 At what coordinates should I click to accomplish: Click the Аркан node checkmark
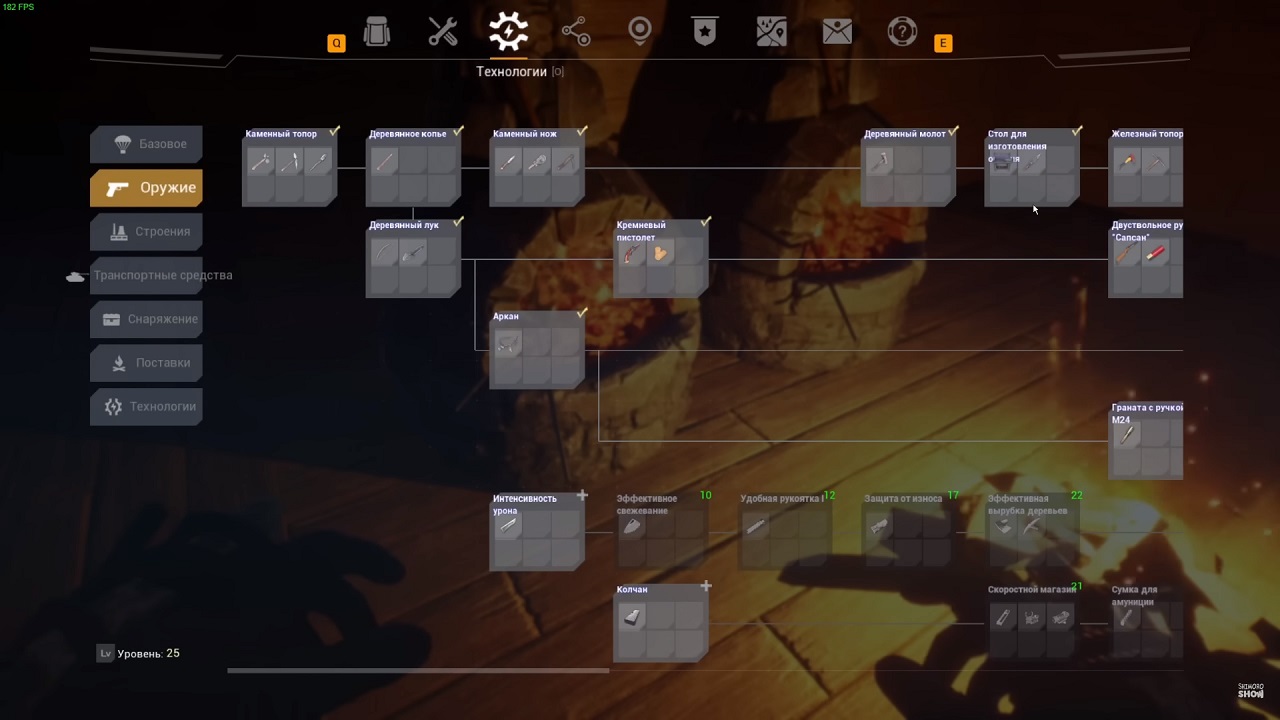582,313
